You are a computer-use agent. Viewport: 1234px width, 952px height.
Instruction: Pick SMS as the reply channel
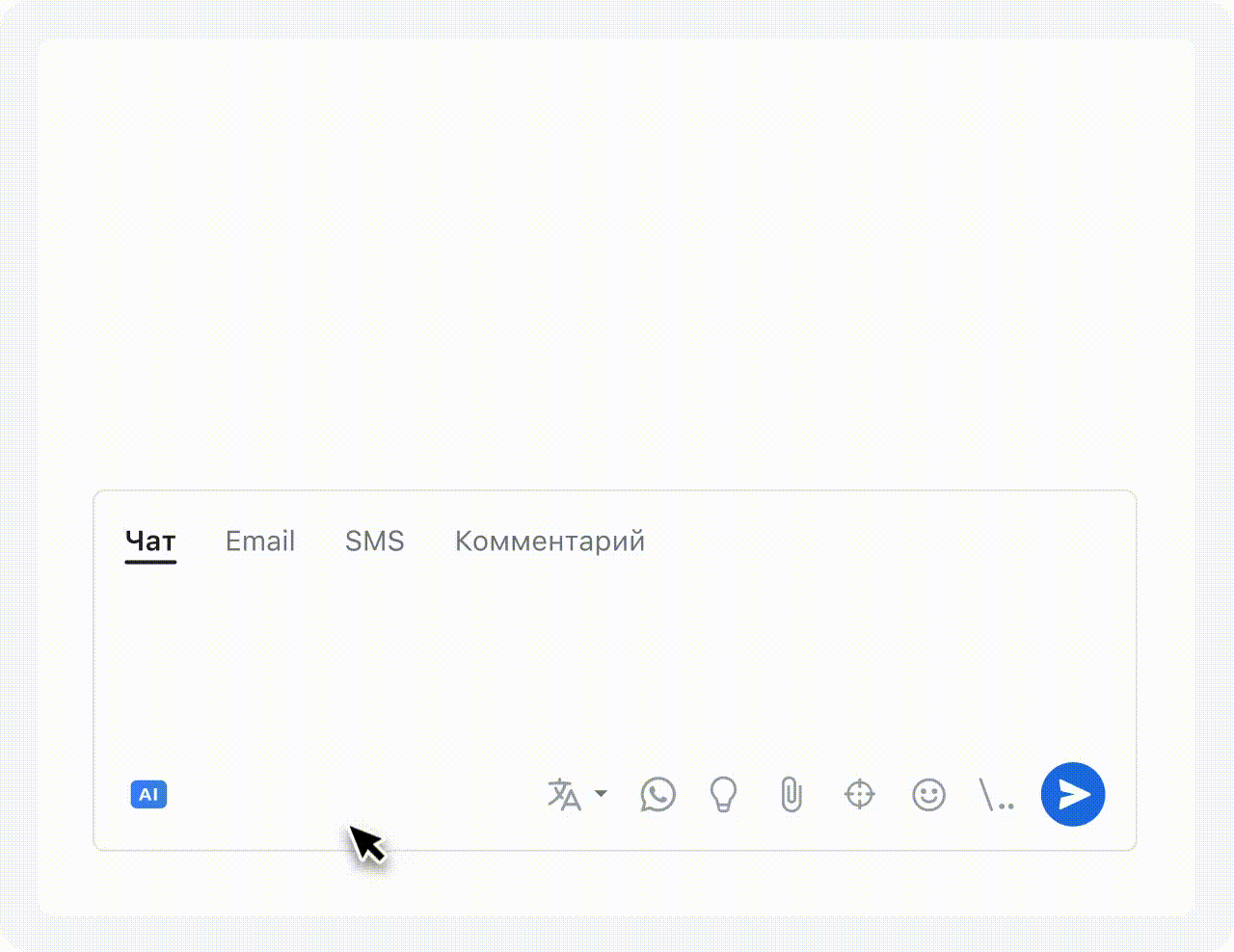click(375, 542)
